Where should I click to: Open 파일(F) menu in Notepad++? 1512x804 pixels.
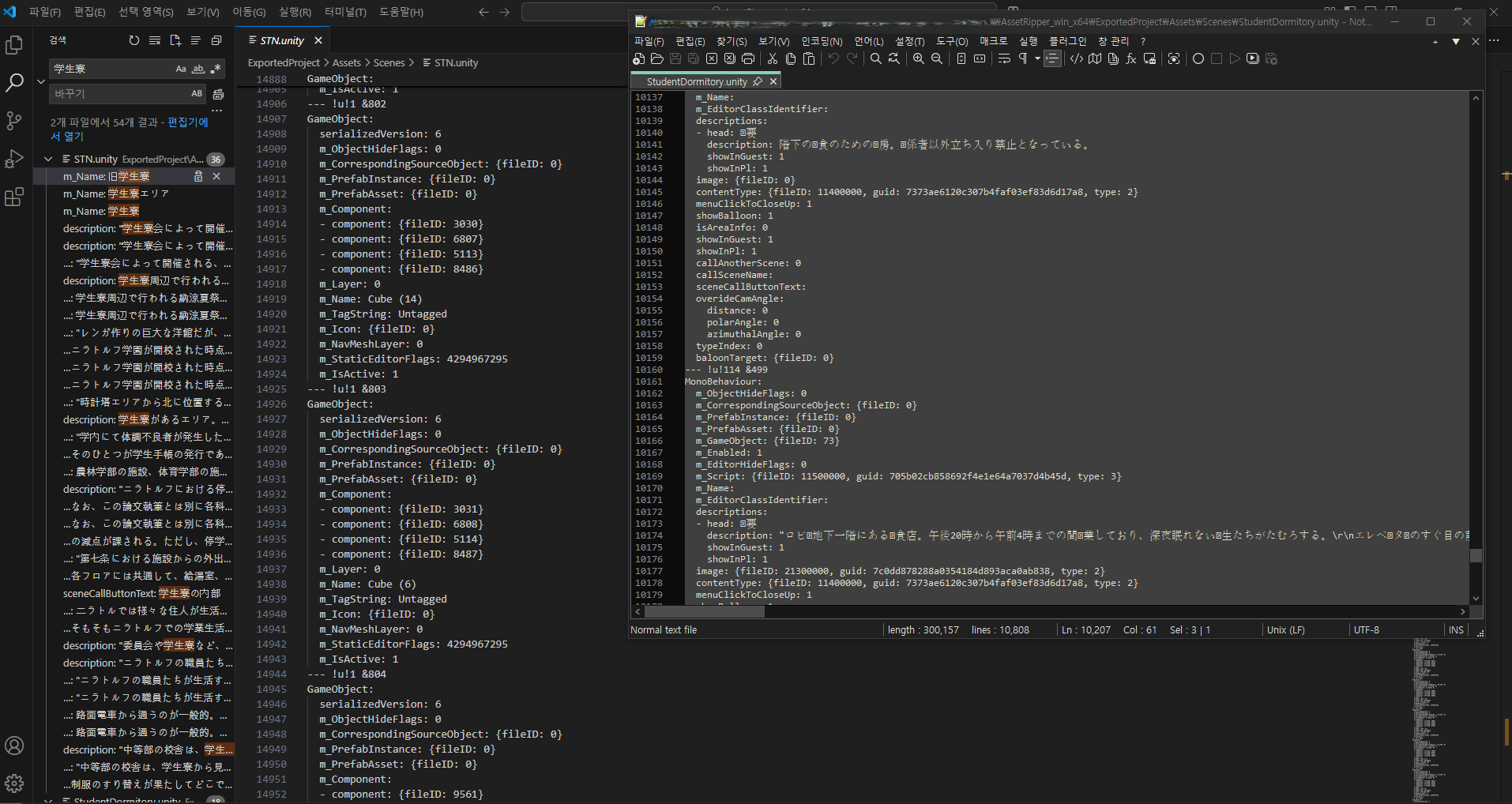(649, 41)
